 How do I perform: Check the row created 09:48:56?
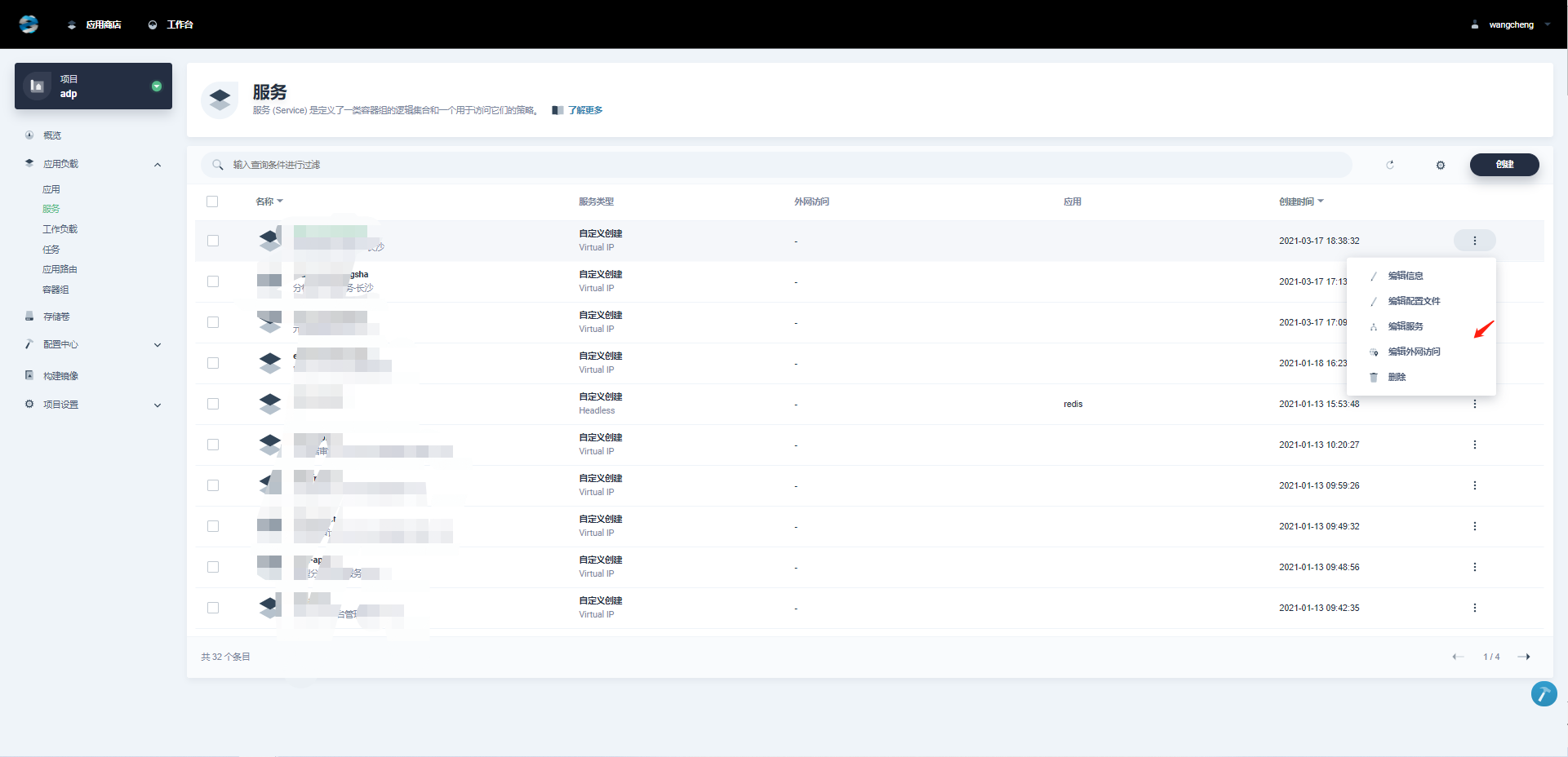tap(213, 567)
